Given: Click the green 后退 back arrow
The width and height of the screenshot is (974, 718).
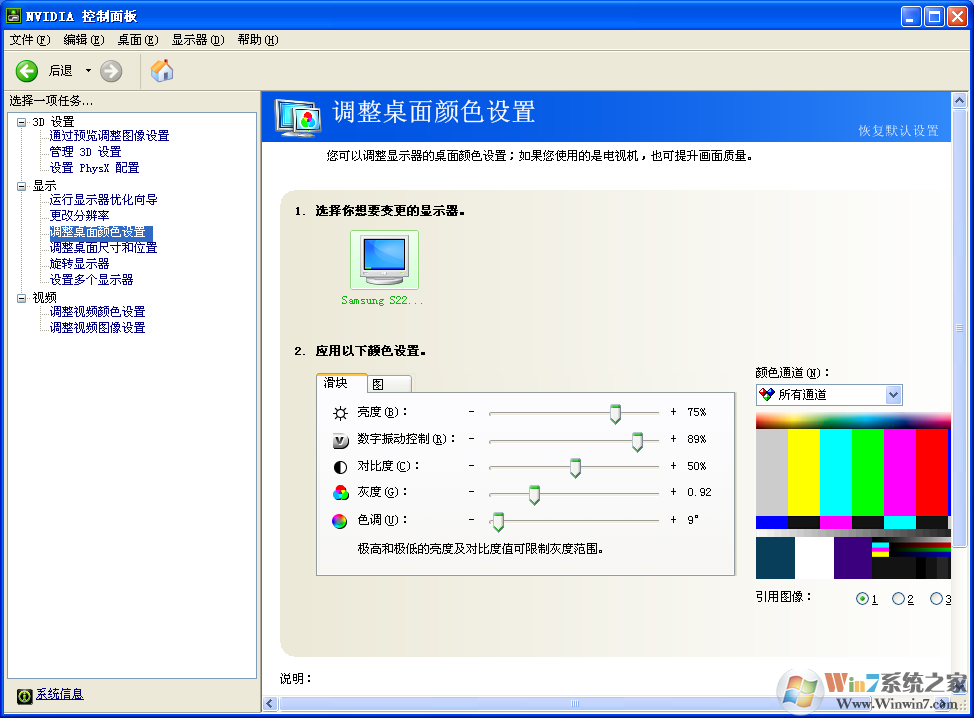Looking at the screenshot, I should pos(27,70).
